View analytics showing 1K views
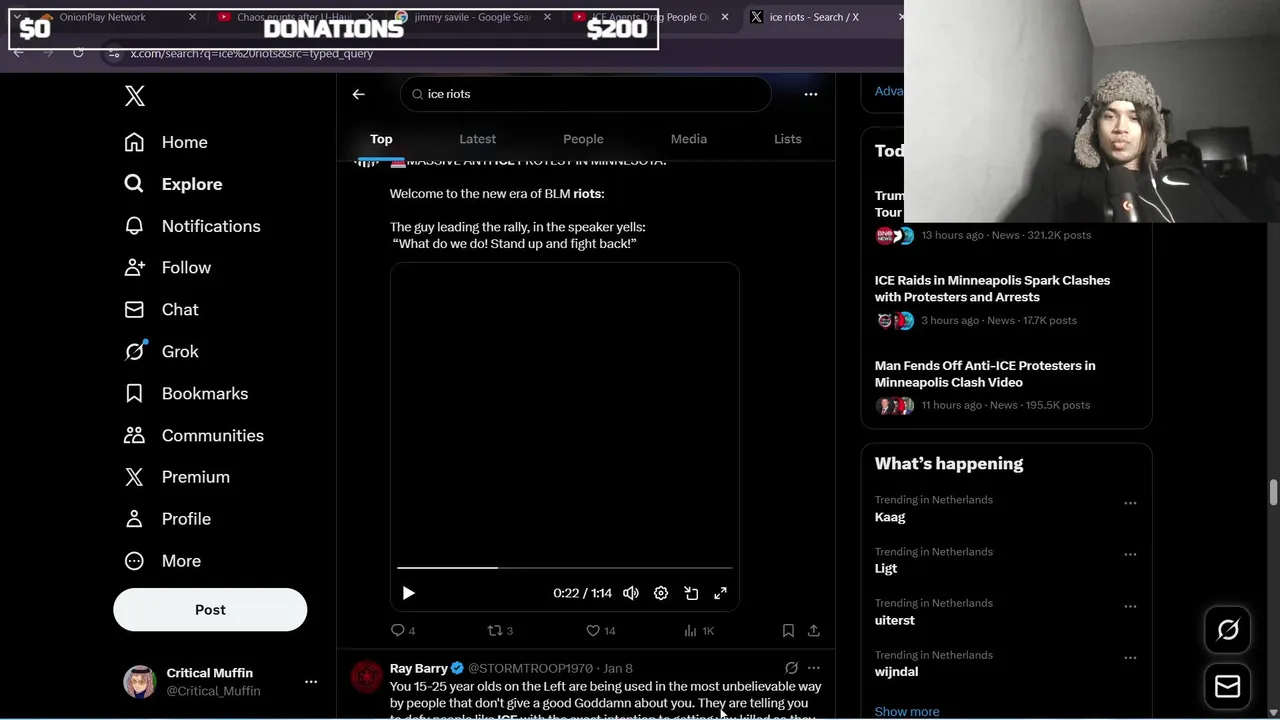The height and width of the screenshot is (720, 1280). (699, 631)
